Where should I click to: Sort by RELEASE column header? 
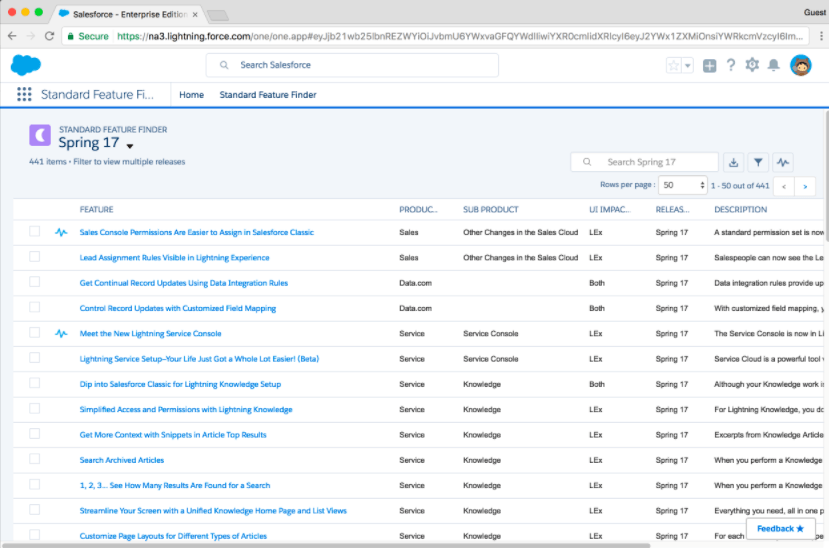pos(673,209)
